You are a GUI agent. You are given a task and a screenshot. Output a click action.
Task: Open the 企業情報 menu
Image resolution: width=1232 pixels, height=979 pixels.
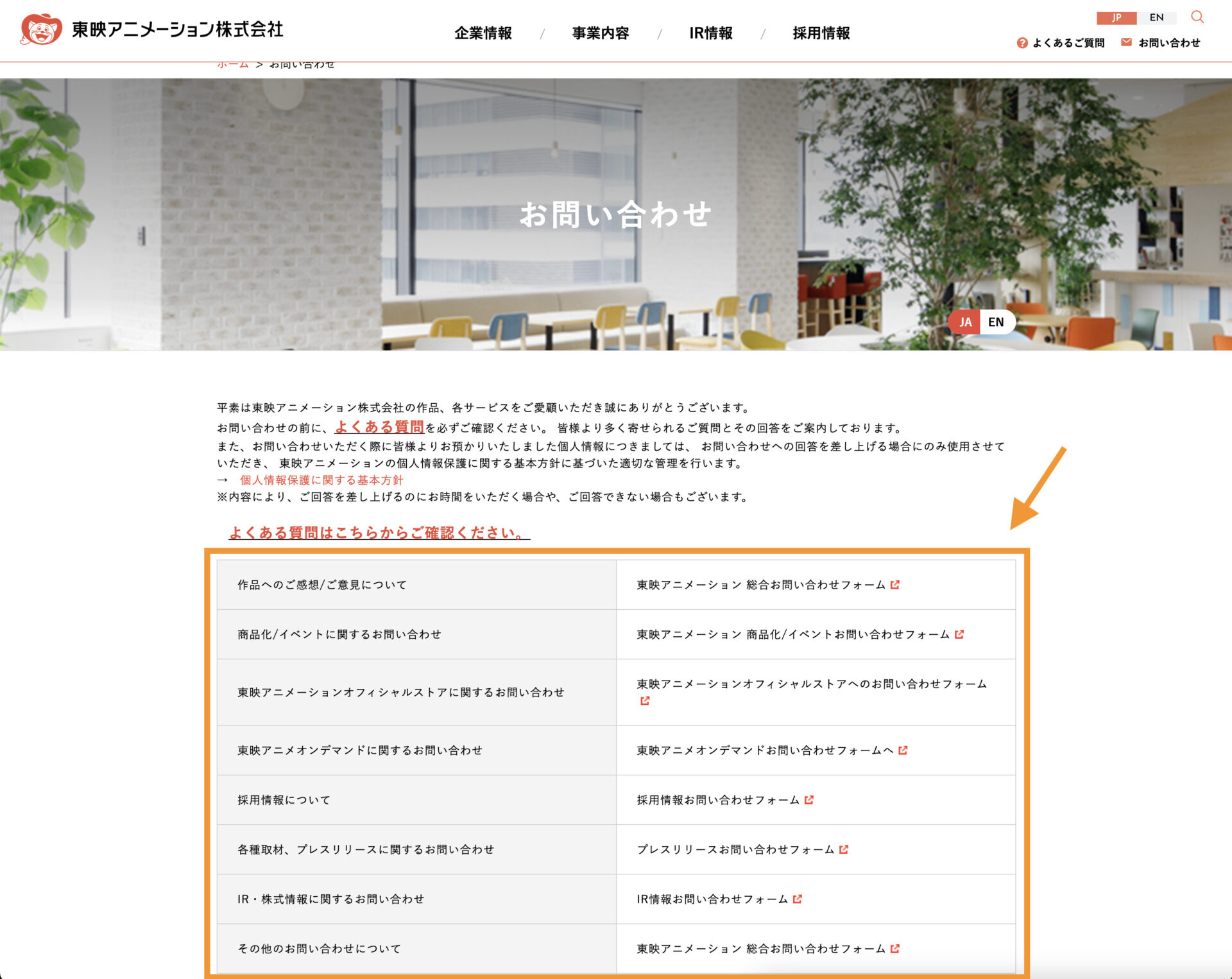pos(483,33)
